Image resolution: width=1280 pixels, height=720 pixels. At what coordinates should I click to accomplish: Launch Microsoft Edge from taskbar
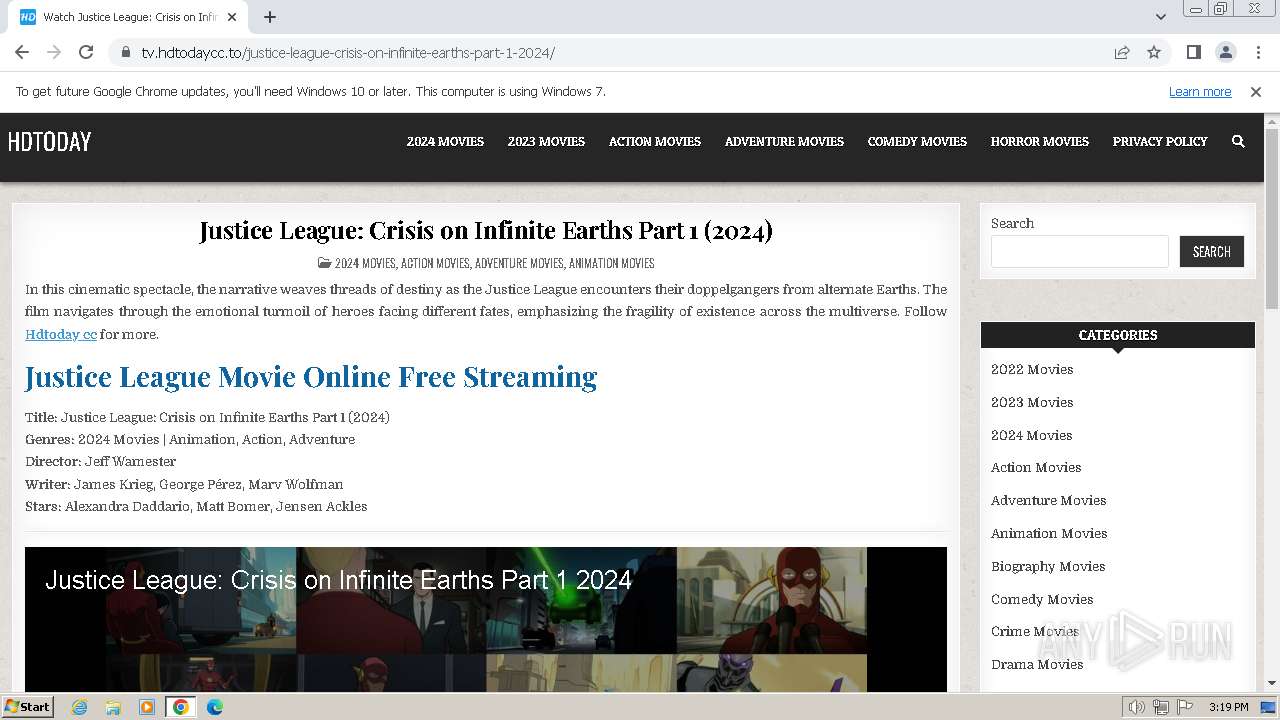215,707
